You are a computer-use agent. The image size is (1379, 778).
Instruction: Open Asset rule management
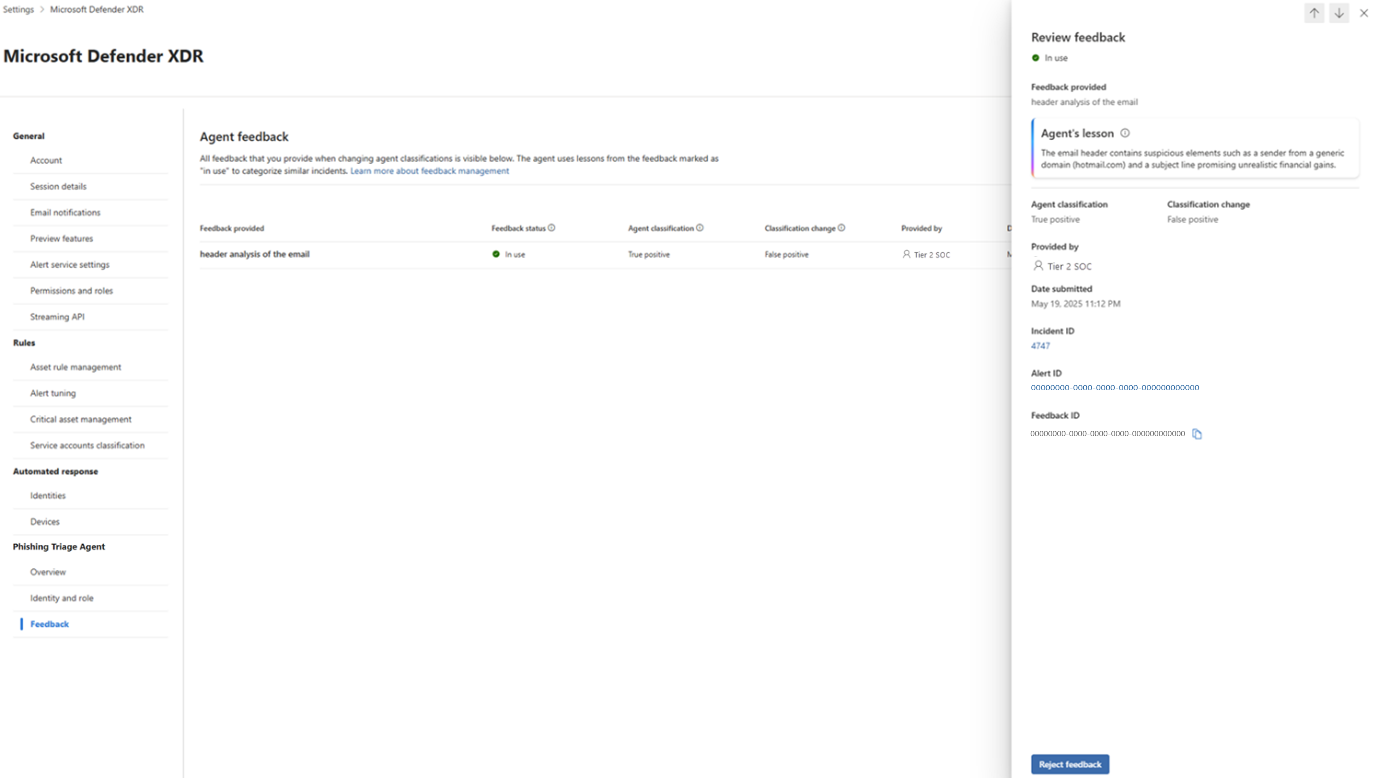pyautogui.click(x=75, y=367)
